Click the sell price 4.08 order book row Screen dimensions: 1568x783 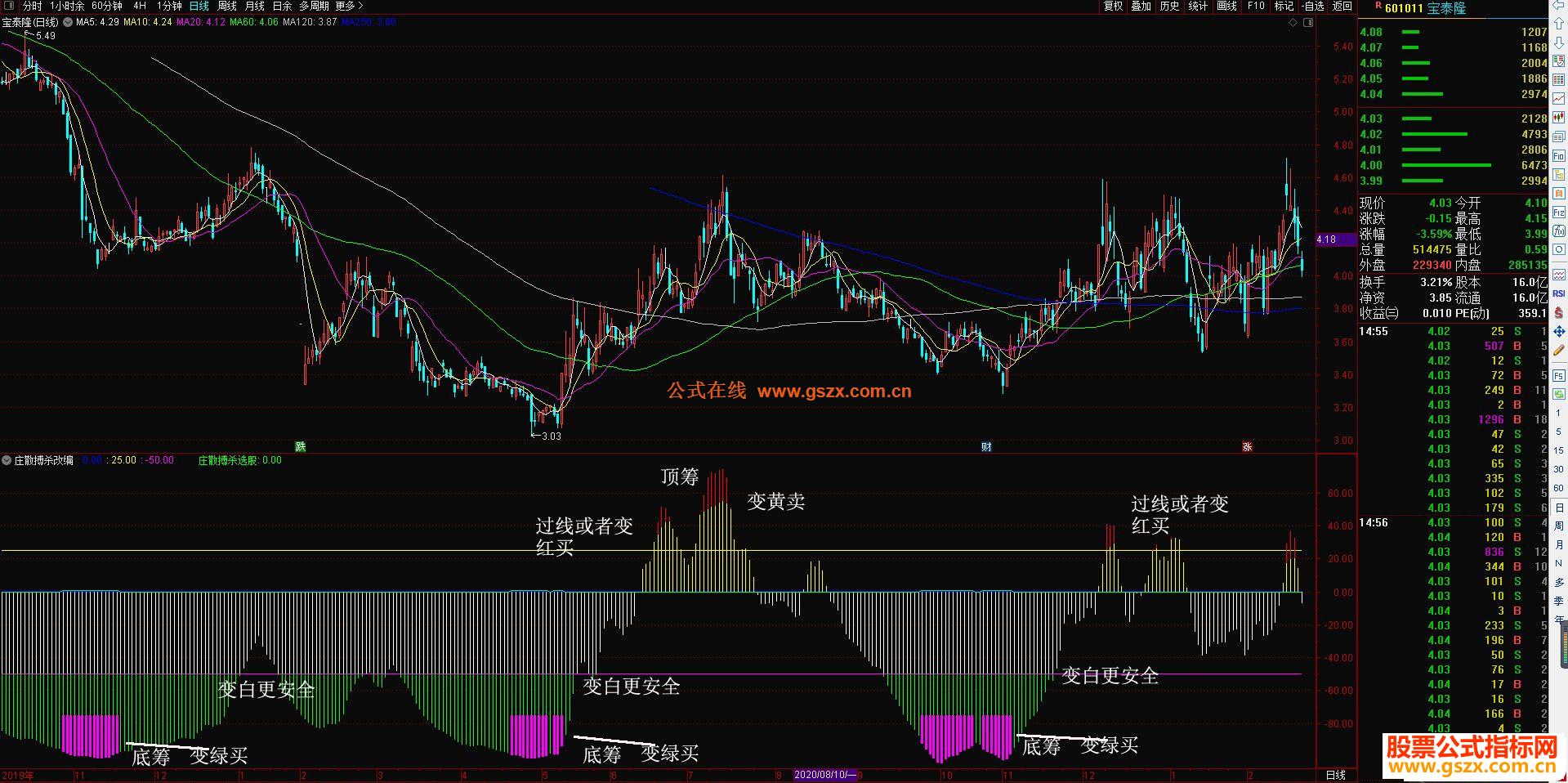point(1453,32)
